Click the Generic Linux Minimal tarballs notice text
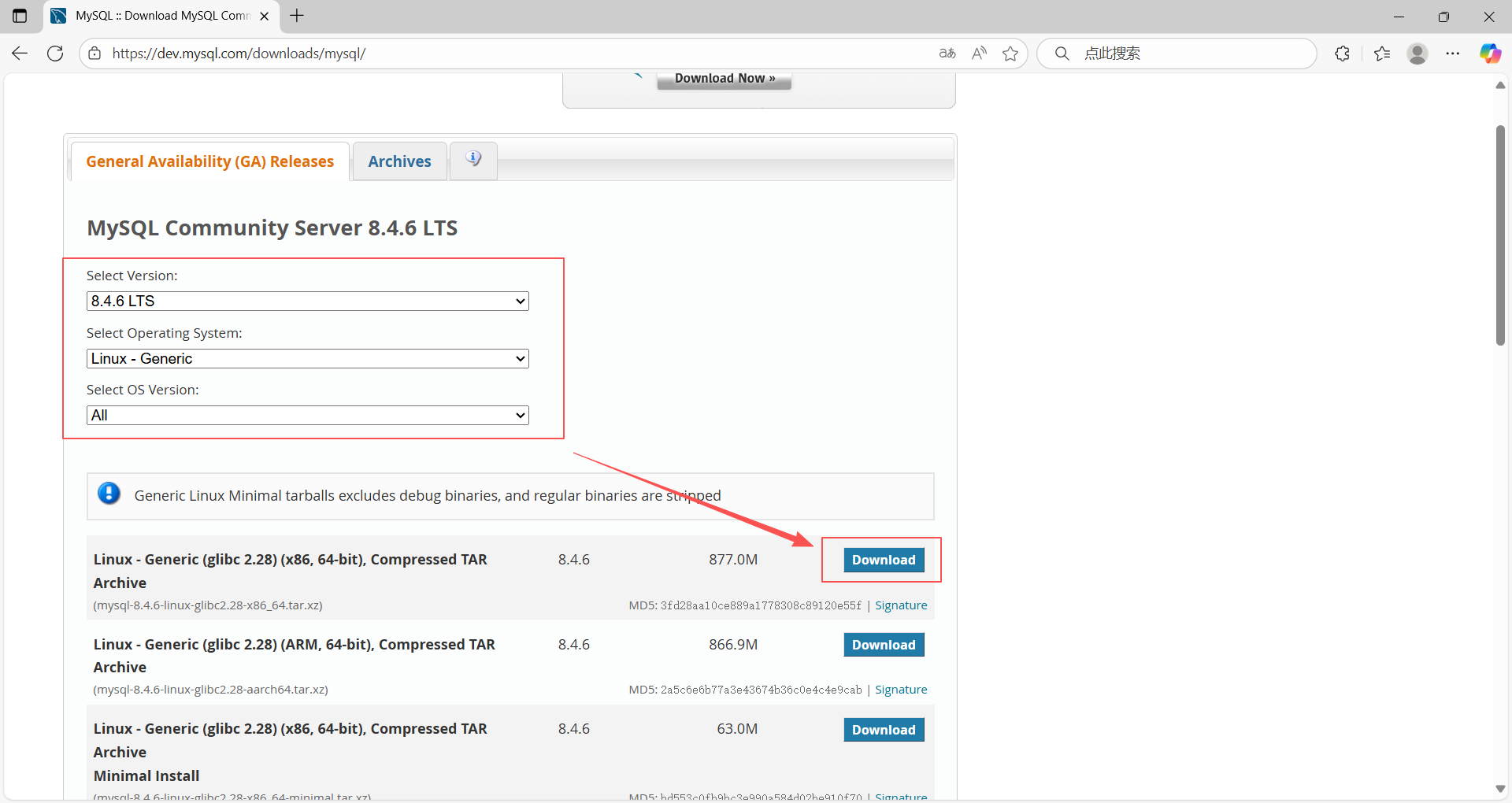Screen dimensions: 1512x803 tap(428, 495)
